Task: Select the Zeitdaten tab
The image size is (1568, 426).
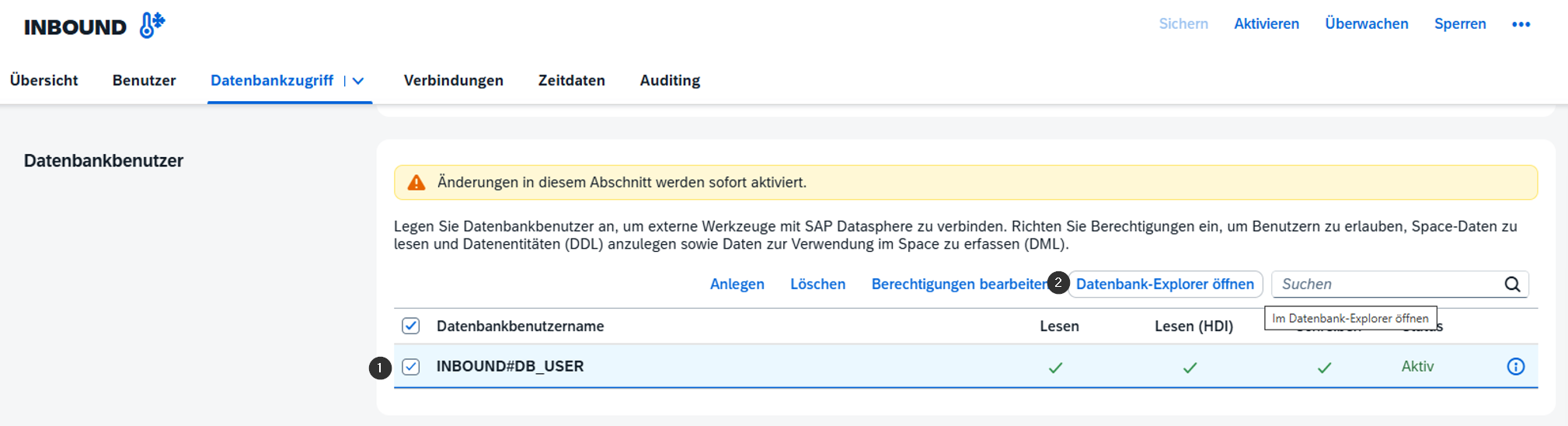Action: click(x=571, y=81)
